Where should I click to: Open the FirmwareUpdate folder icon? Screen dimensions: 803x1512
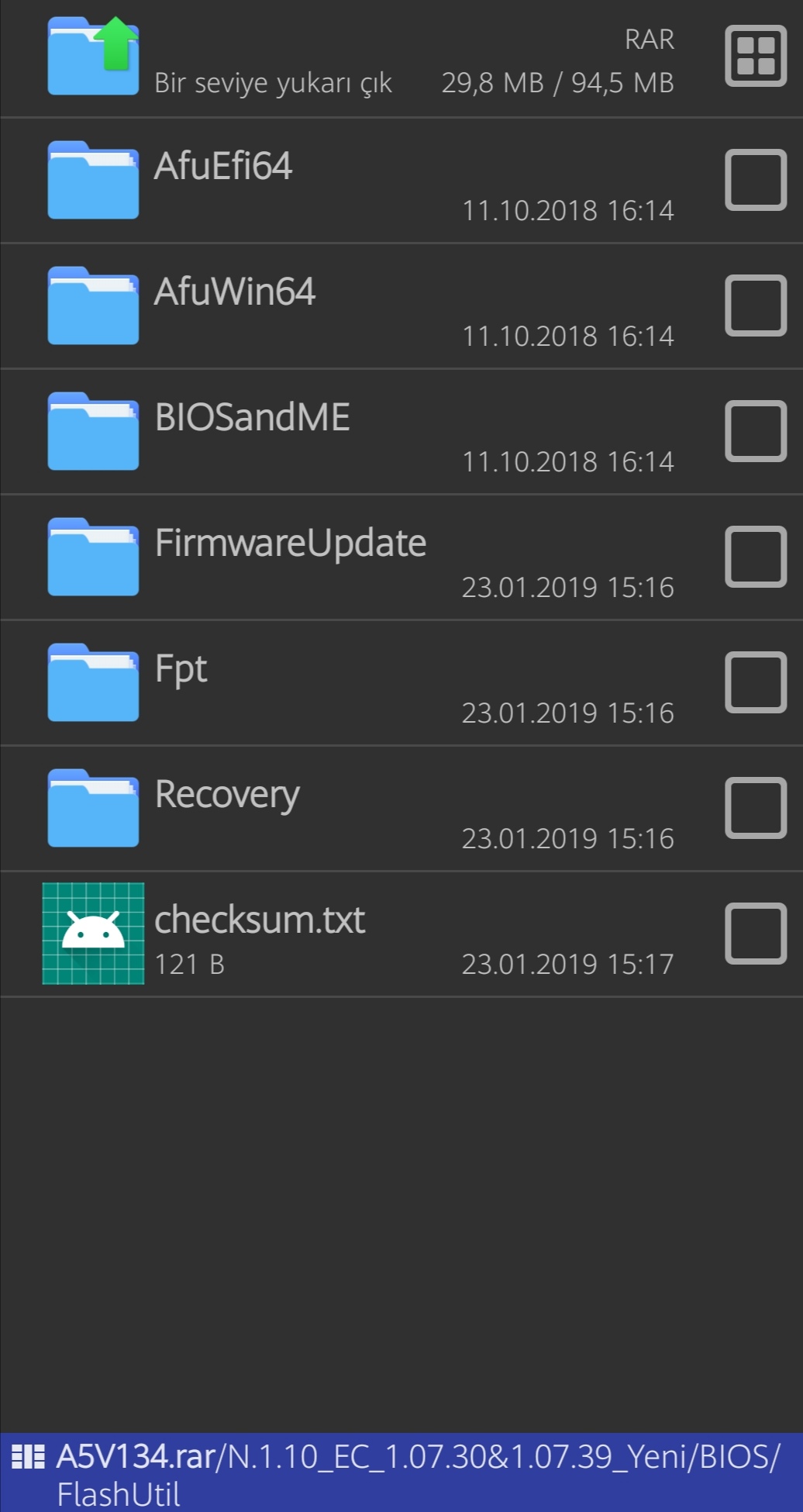point(93,557)
